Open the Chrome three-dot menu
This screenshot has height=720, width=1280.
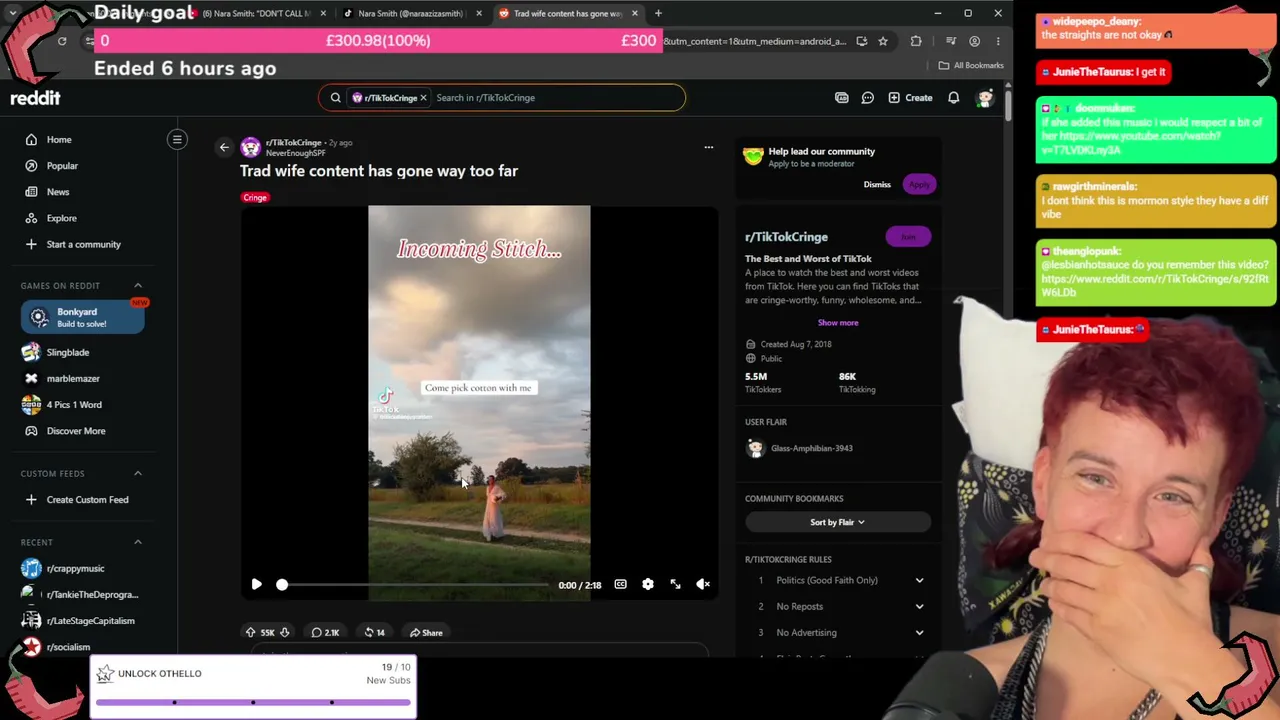point(998,41)
